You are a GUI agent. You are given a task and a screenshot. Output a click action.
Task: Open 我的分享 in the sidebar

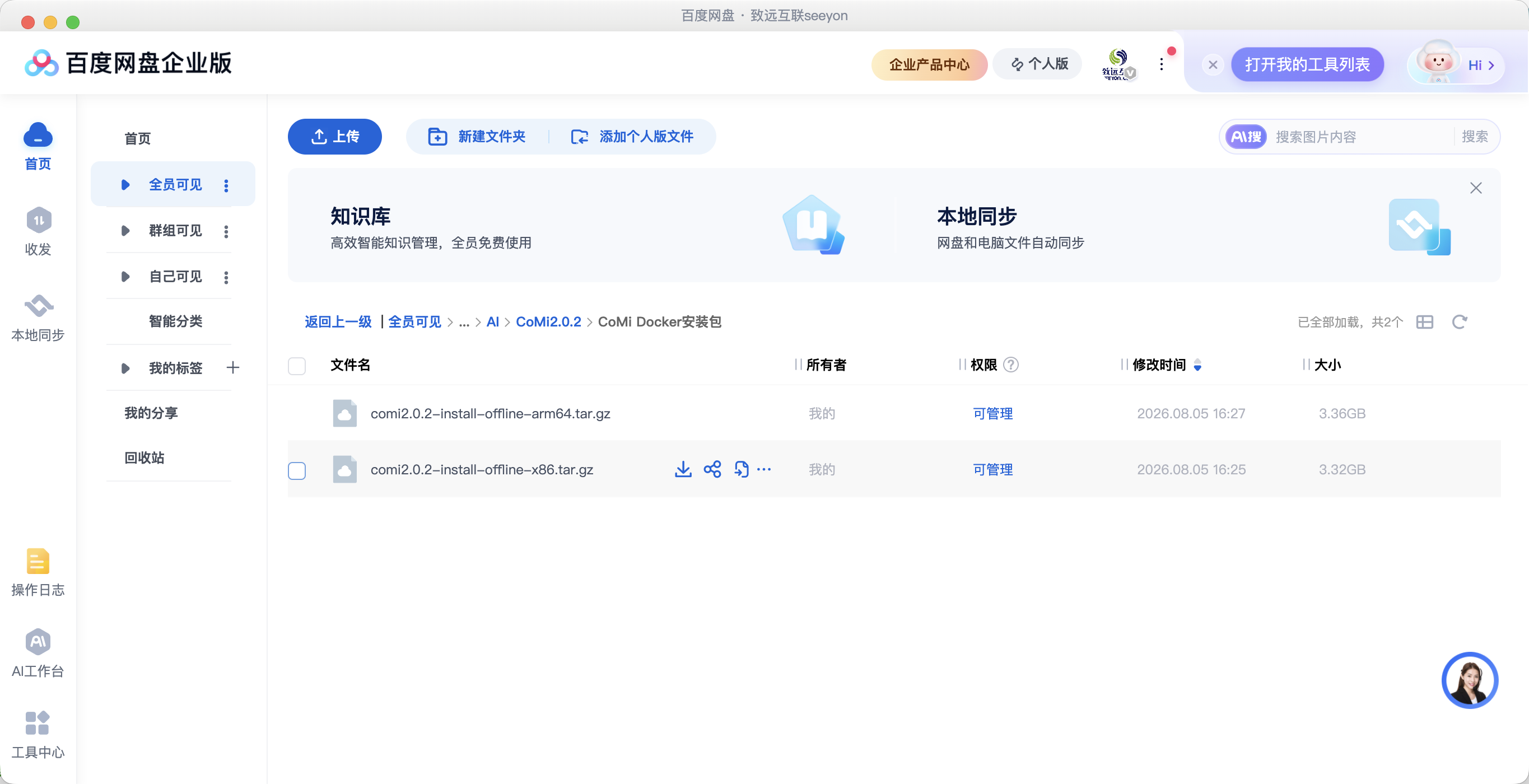151,413
